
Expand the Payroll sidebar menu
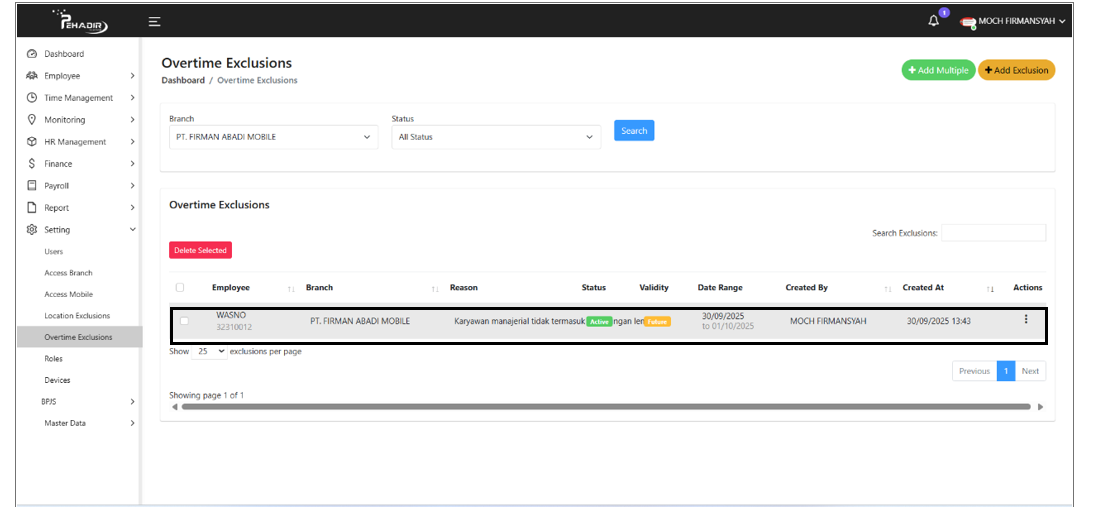pos(80,186)
